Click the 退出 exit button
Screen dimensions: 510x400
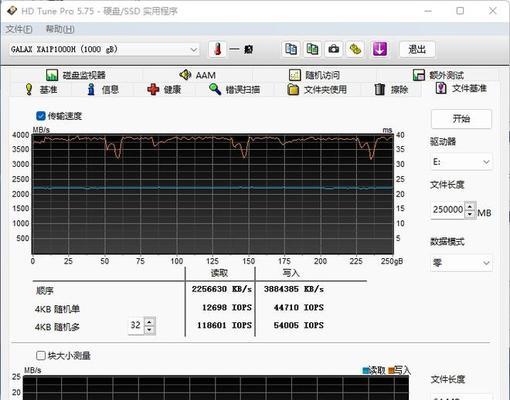[417, 49]
